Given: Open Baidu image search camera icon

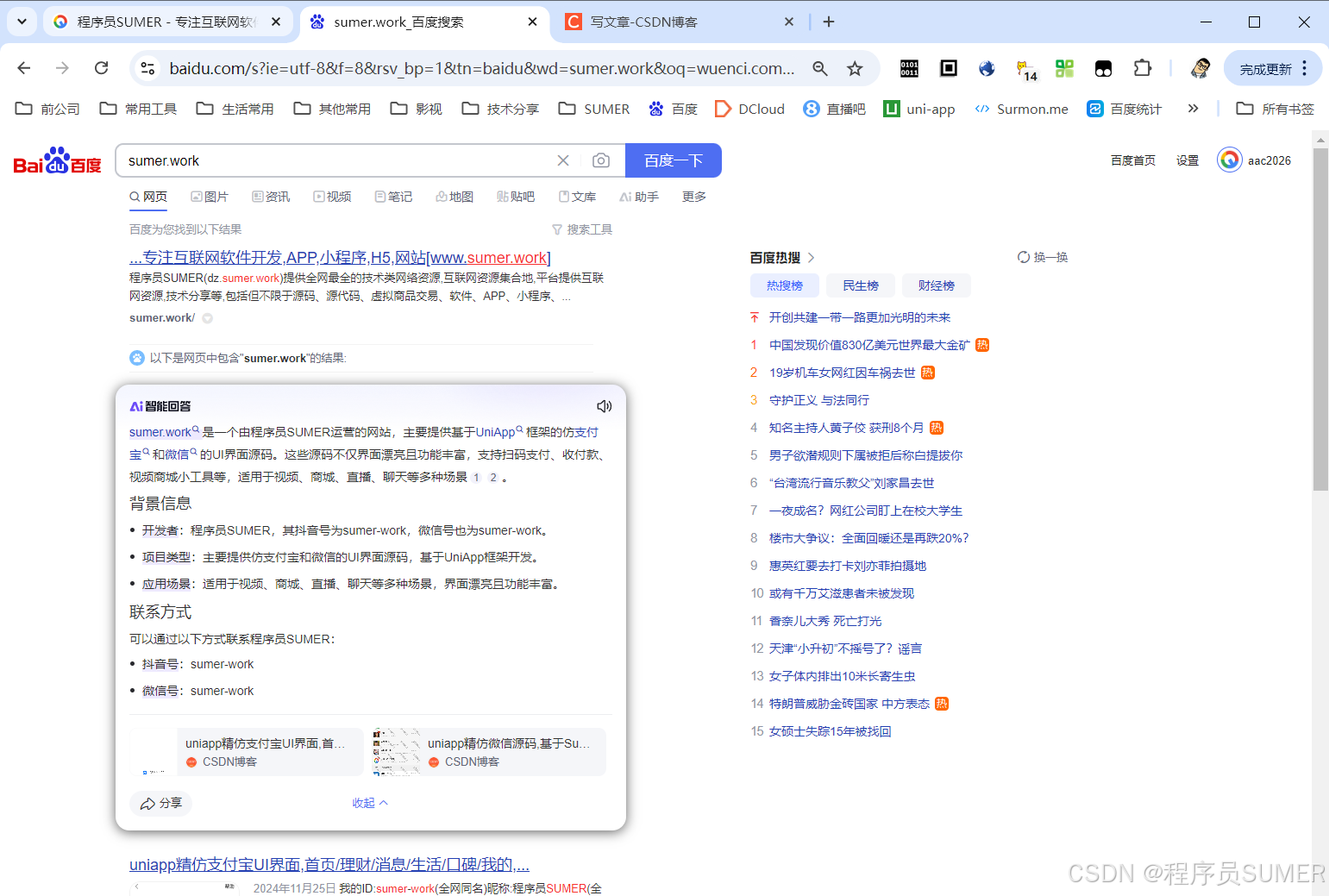Looking at the screenshot, I should [601, 160].
